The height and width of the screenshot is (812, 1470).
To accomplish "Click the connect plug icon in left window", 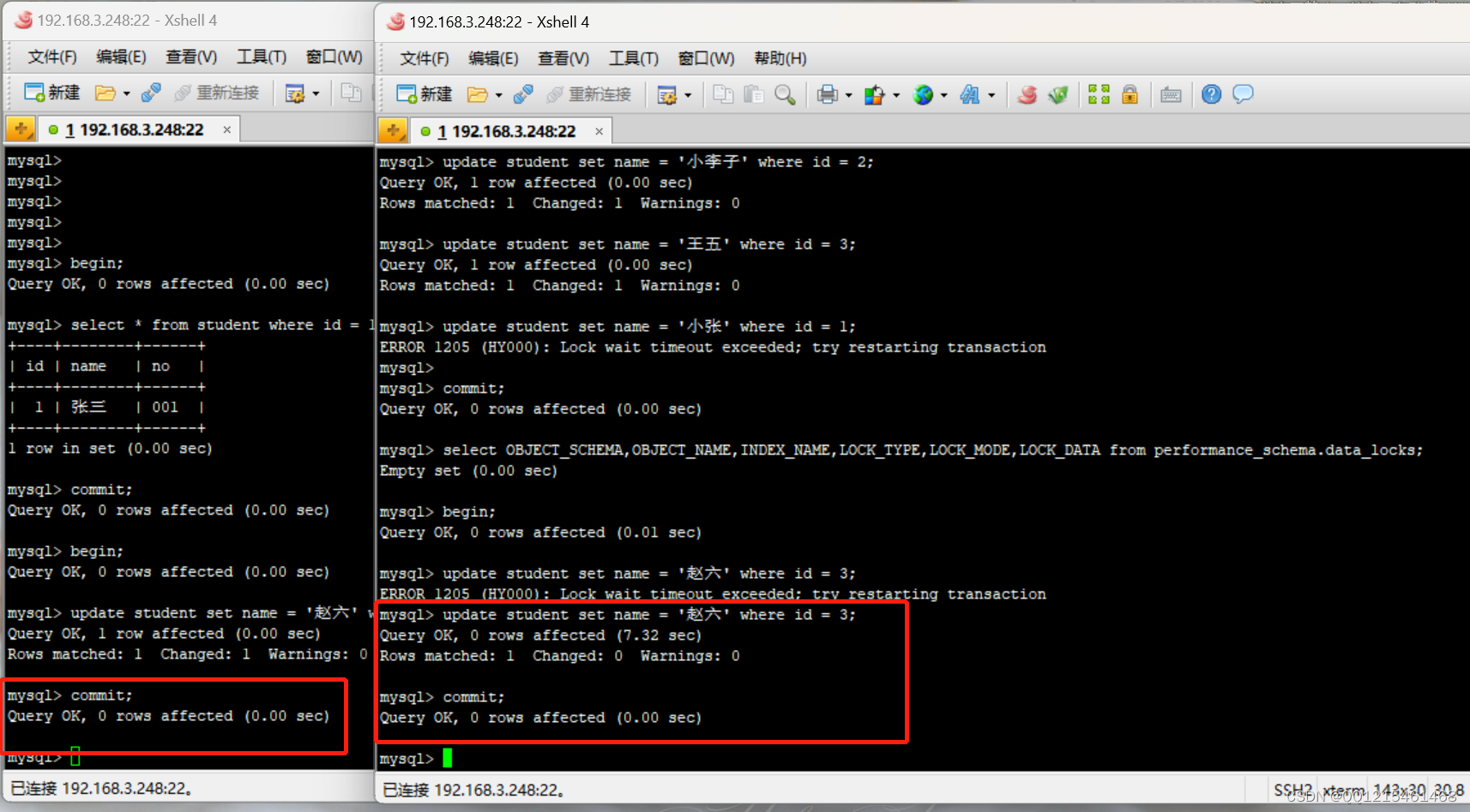I will click(x=151, y=93).
